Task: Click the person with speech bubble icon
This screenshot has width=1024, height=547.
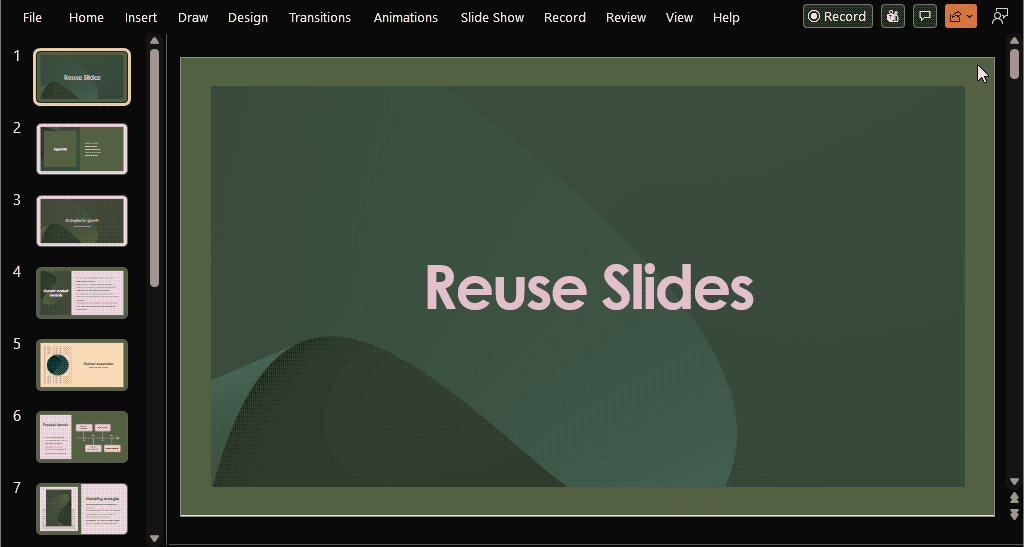Action: 1000,16
